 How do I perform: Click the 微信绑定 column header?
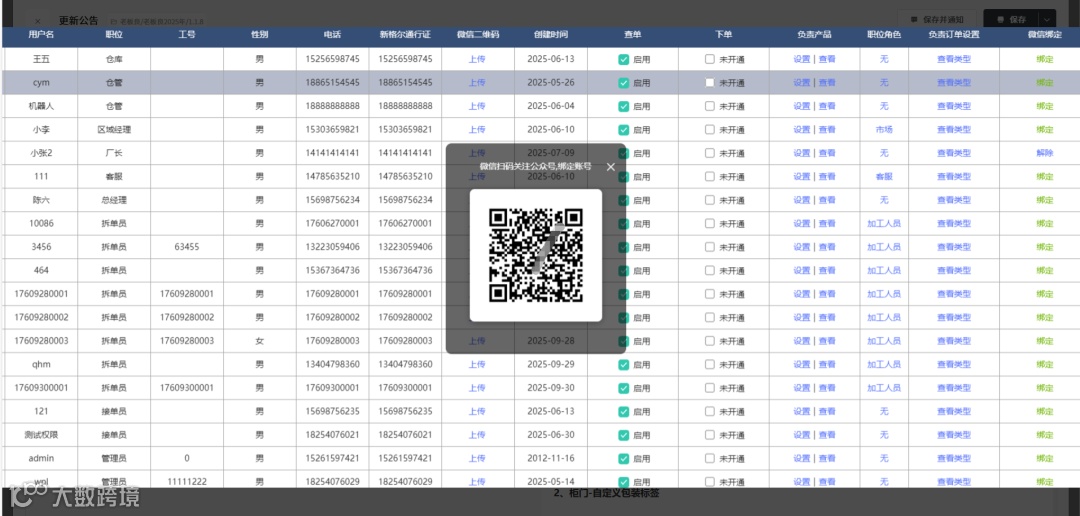pos(1044,34)
